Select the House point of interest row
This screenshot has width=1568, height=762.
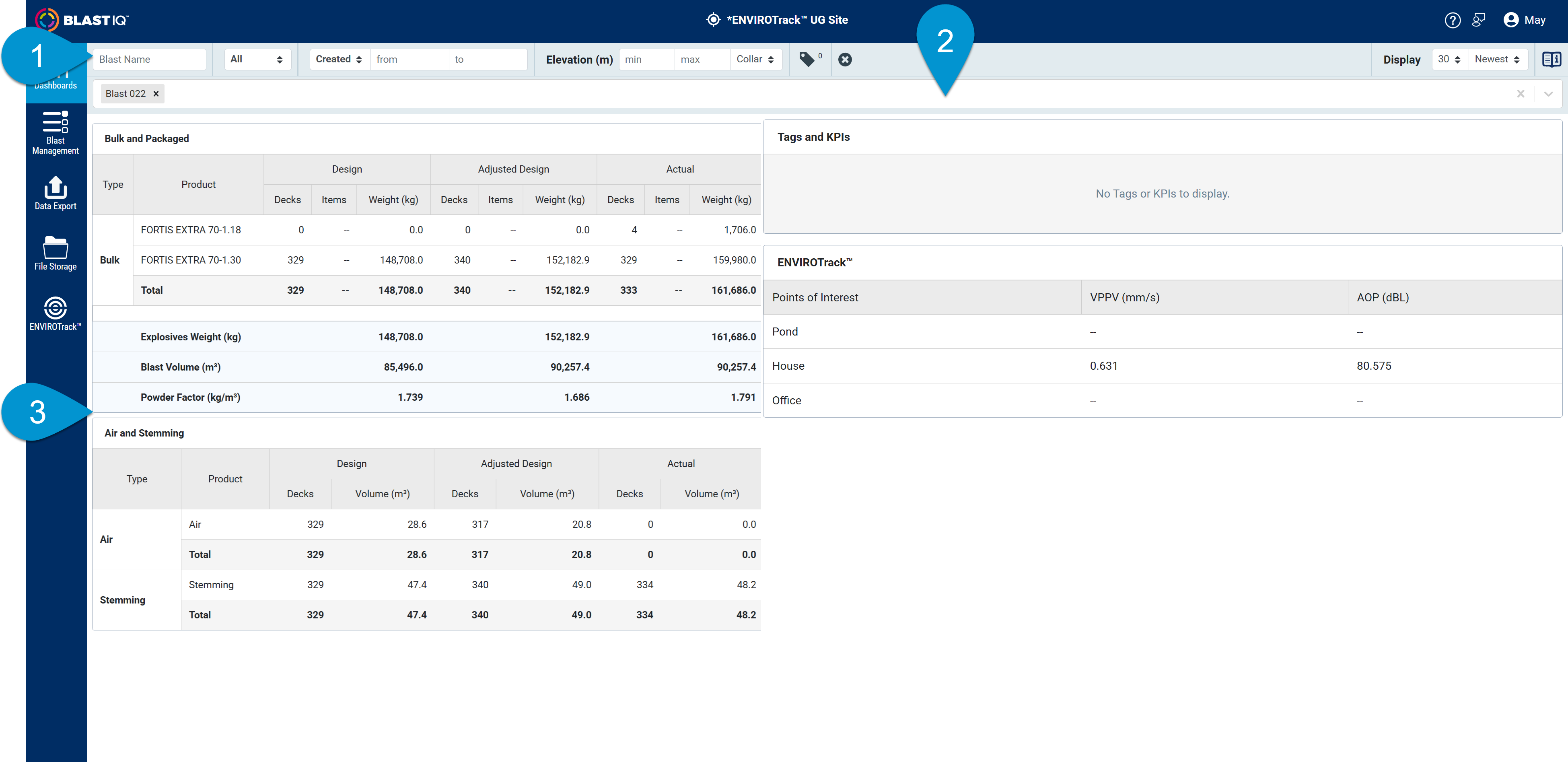coord(1163,366)
